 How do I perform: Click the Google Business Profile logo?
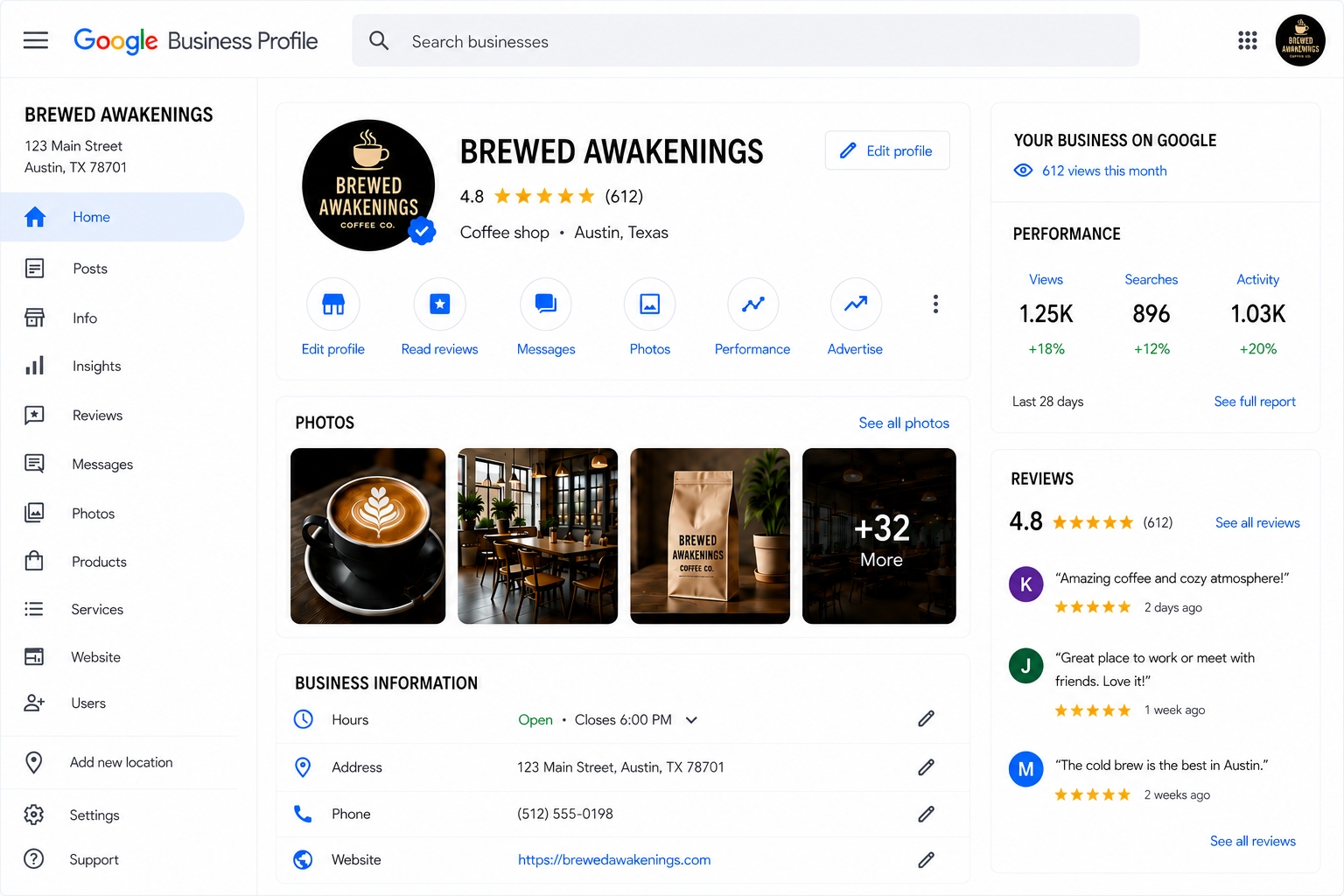(x=196, y=40)
